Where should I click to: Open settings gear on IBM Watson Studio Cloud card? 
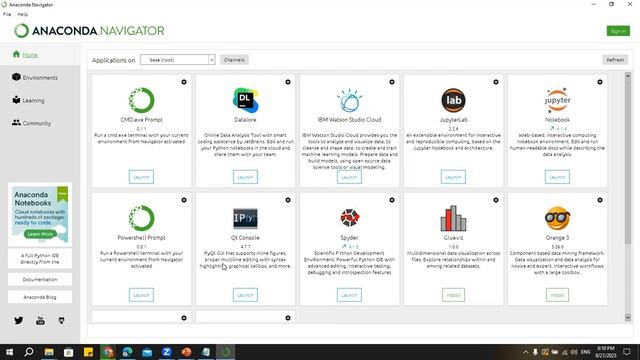pyautogui.click(x=392, y=82)
